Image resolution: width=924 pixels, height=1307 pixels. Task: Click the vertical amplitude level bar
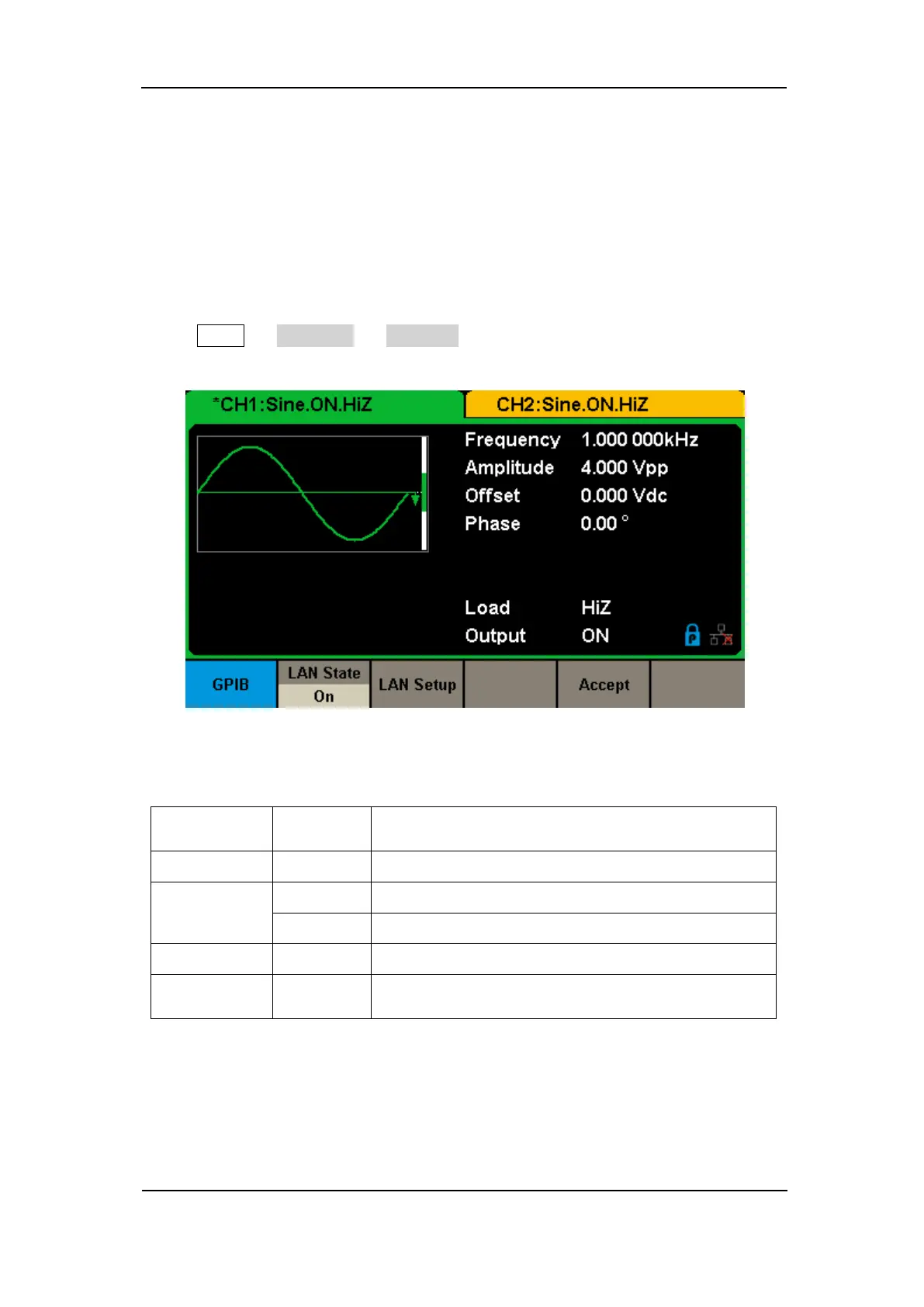click(x=424, y=494)
